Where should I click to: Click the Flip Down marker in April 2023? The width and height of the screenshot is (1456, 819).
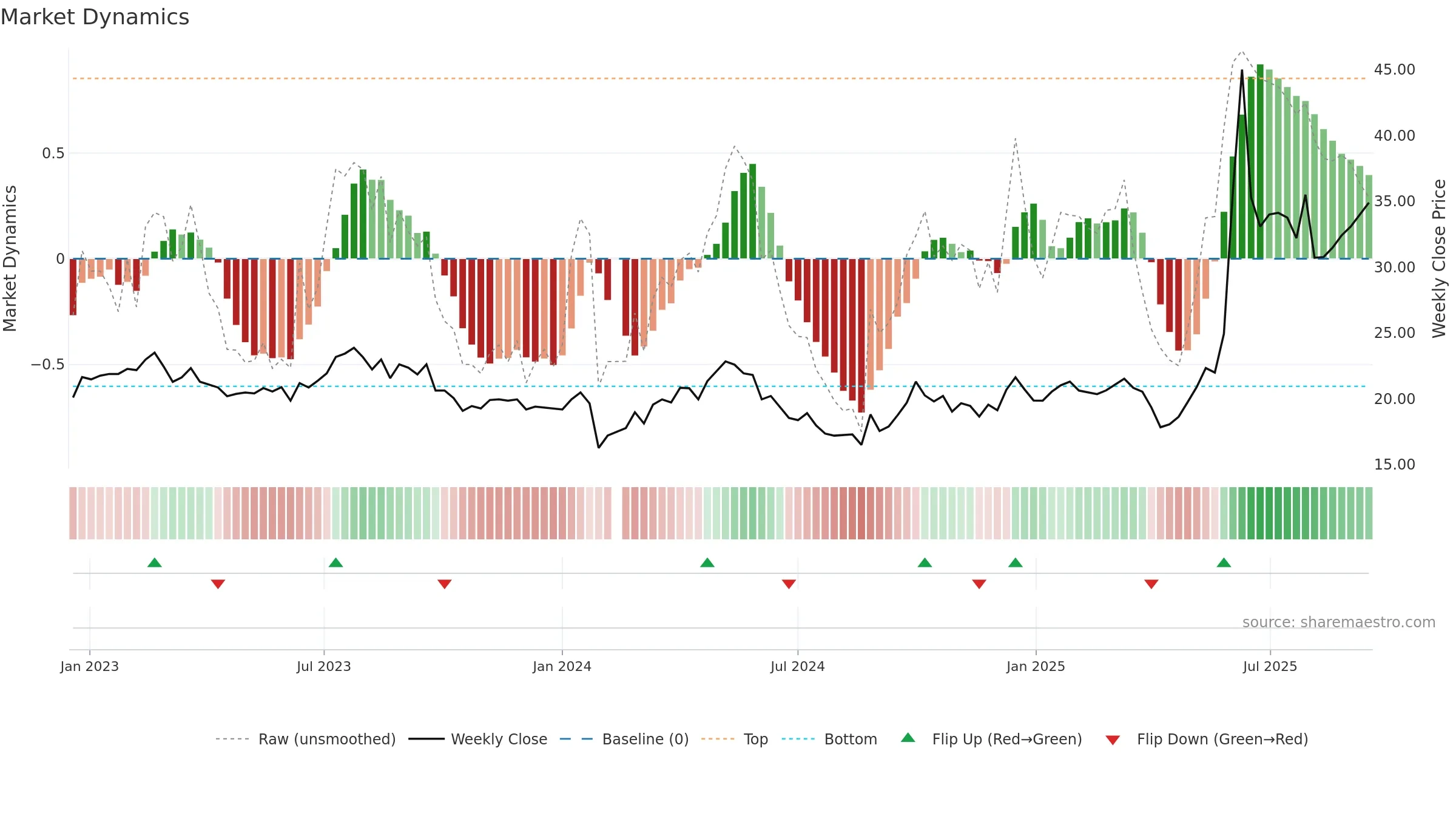pyautogui.click(x=218, y=584)
